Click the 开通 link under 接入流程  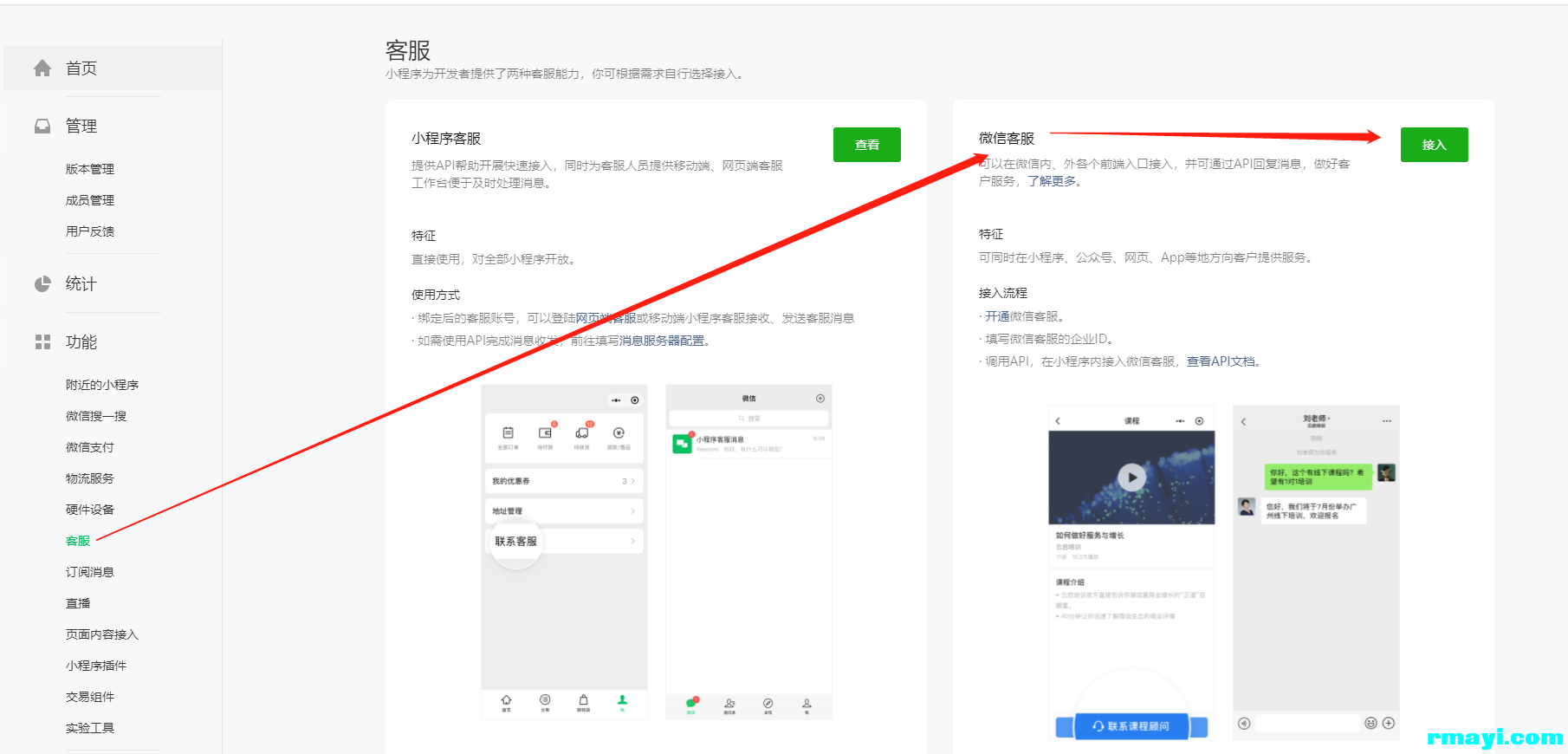(997, 316)
